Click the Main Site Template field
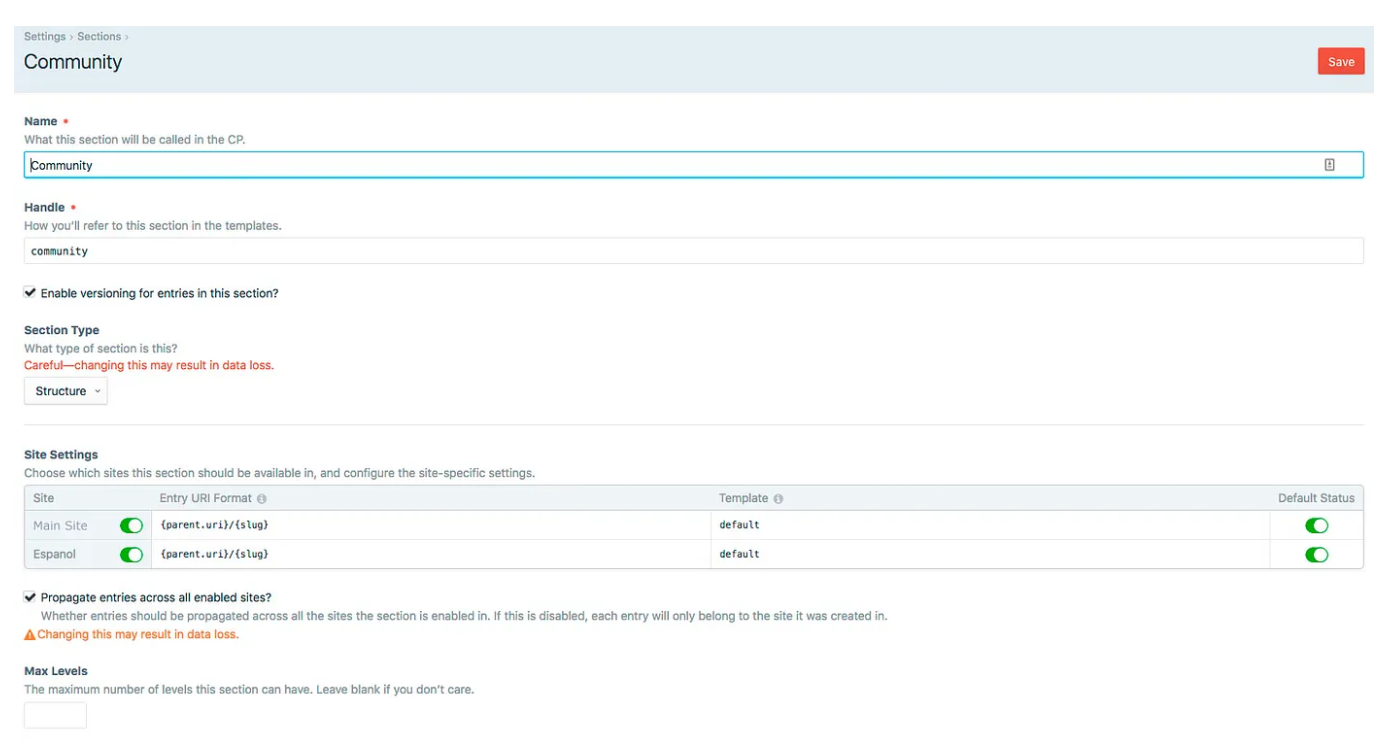Viewport: 1398px width, 754px height. click(x=990, y=525)
